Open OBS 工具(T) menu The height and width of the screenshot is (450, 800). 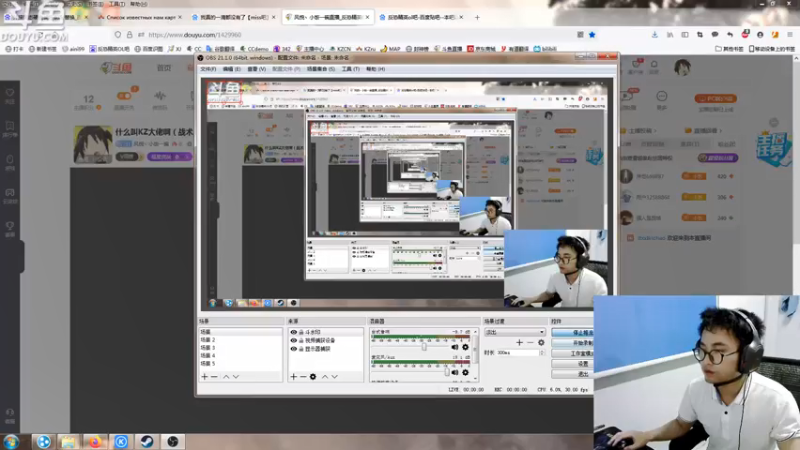pos(351,69)
